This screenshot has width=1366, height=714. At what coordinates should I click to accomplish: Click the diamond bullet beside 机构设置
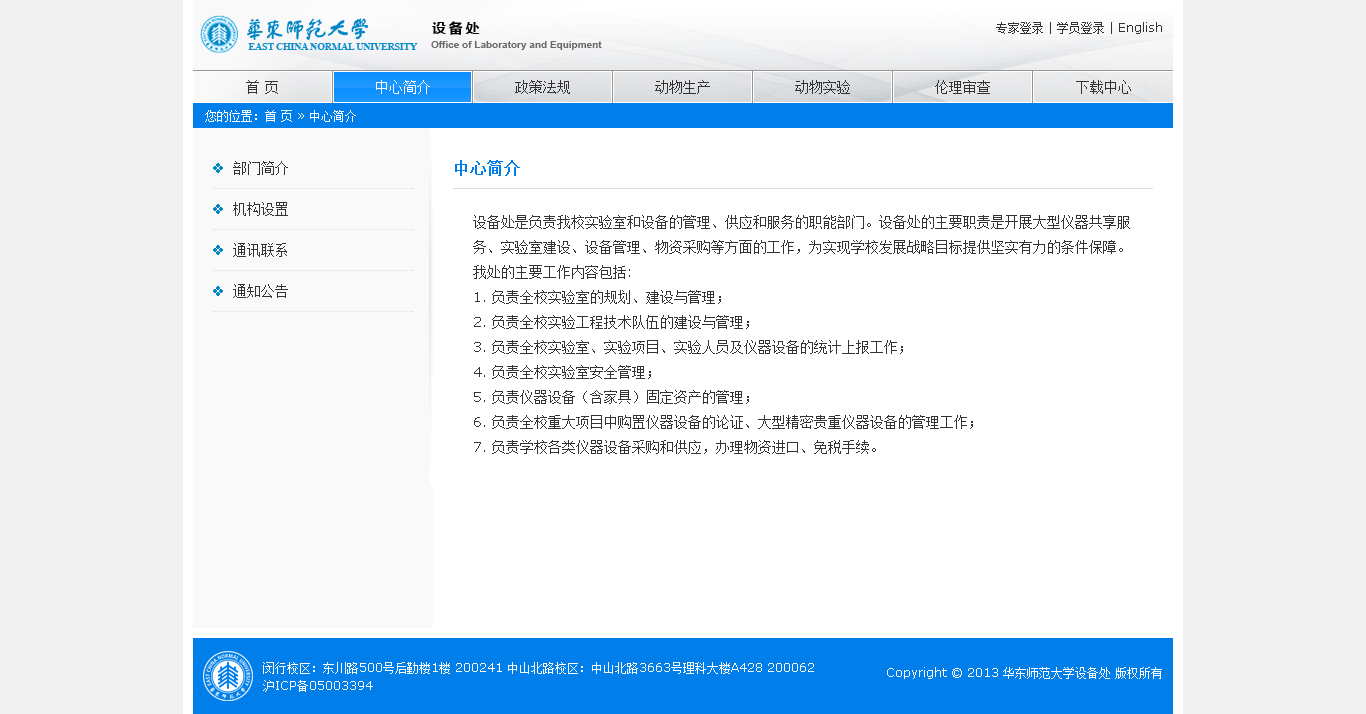point(218,209)
